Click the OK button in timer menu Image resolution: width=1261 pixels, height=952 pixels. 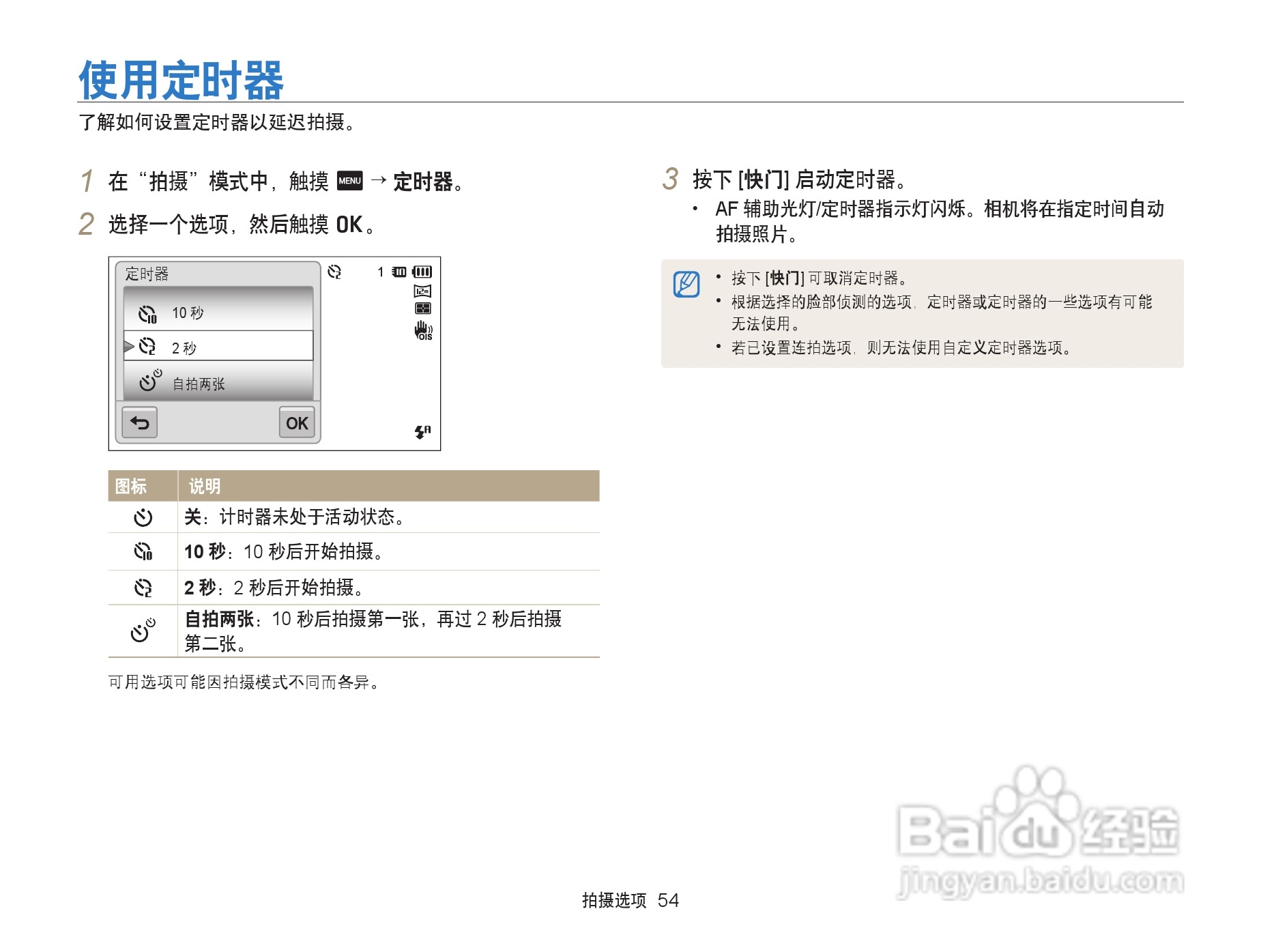point(297,422)
